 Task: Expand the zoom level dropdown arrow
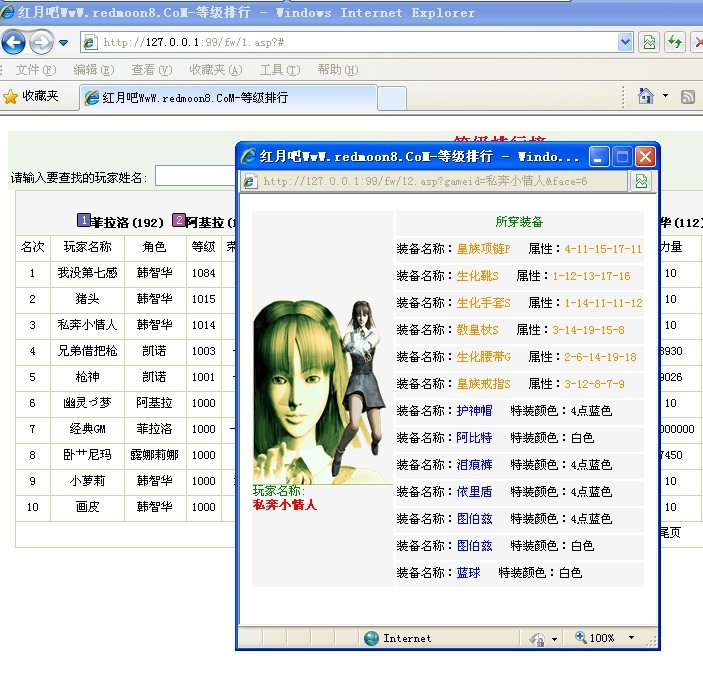coord(631,638)
